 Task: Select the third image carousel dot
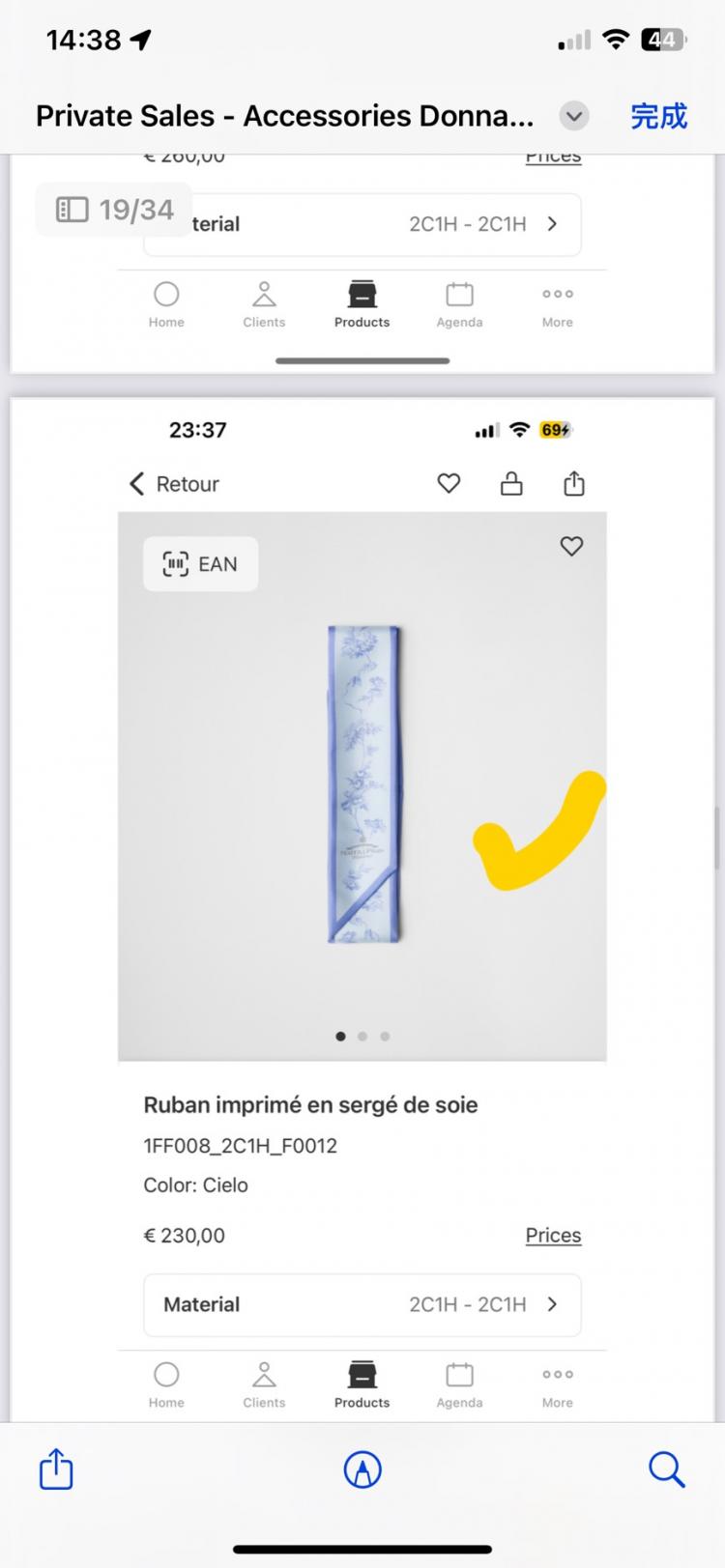[385, 1036]
